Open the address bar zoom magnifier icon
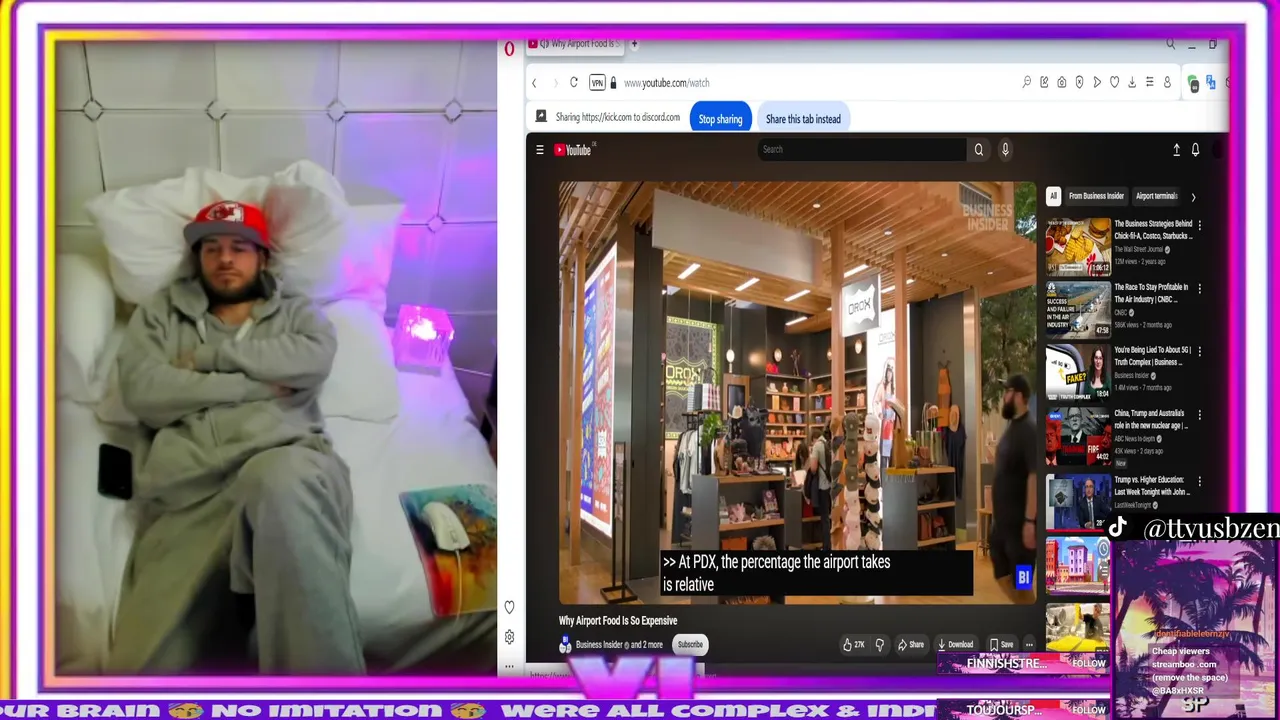1280x720 pixels. (x=1026, y=83)
